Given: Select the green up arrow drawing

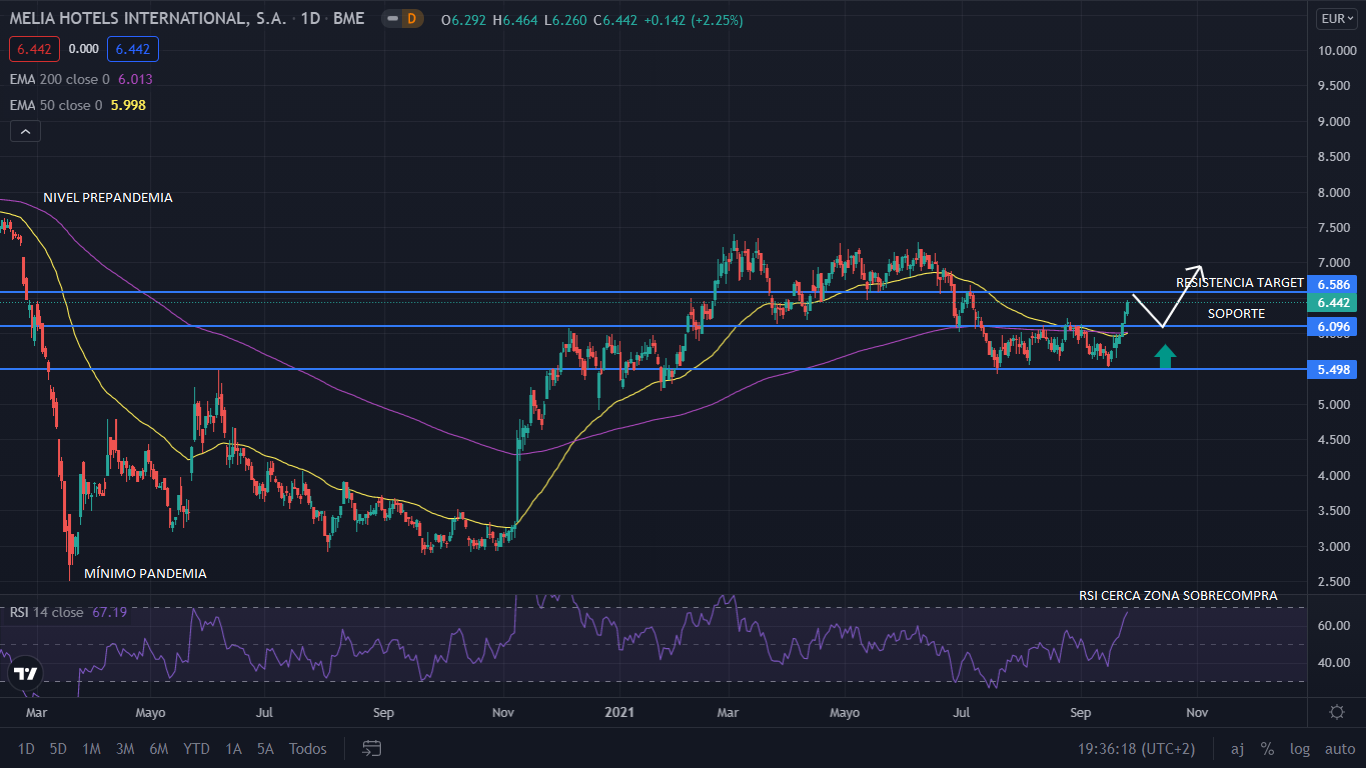Looking at the screenshot, I should (1166, 356).
